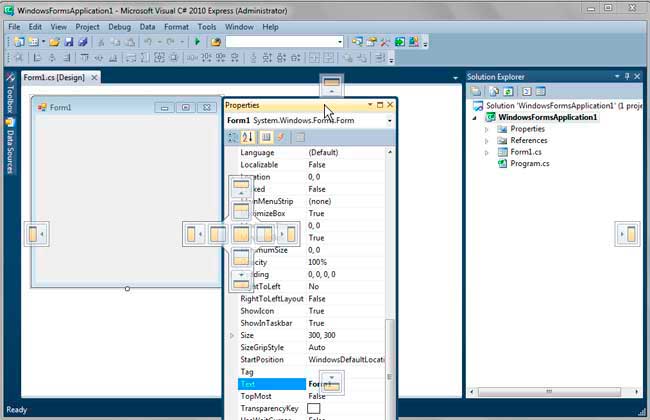Image resolution: width=650 pixels, height=420 pixels.
Task: Click the dock-to-left edge guide icon
Action: tap(35, 234)
